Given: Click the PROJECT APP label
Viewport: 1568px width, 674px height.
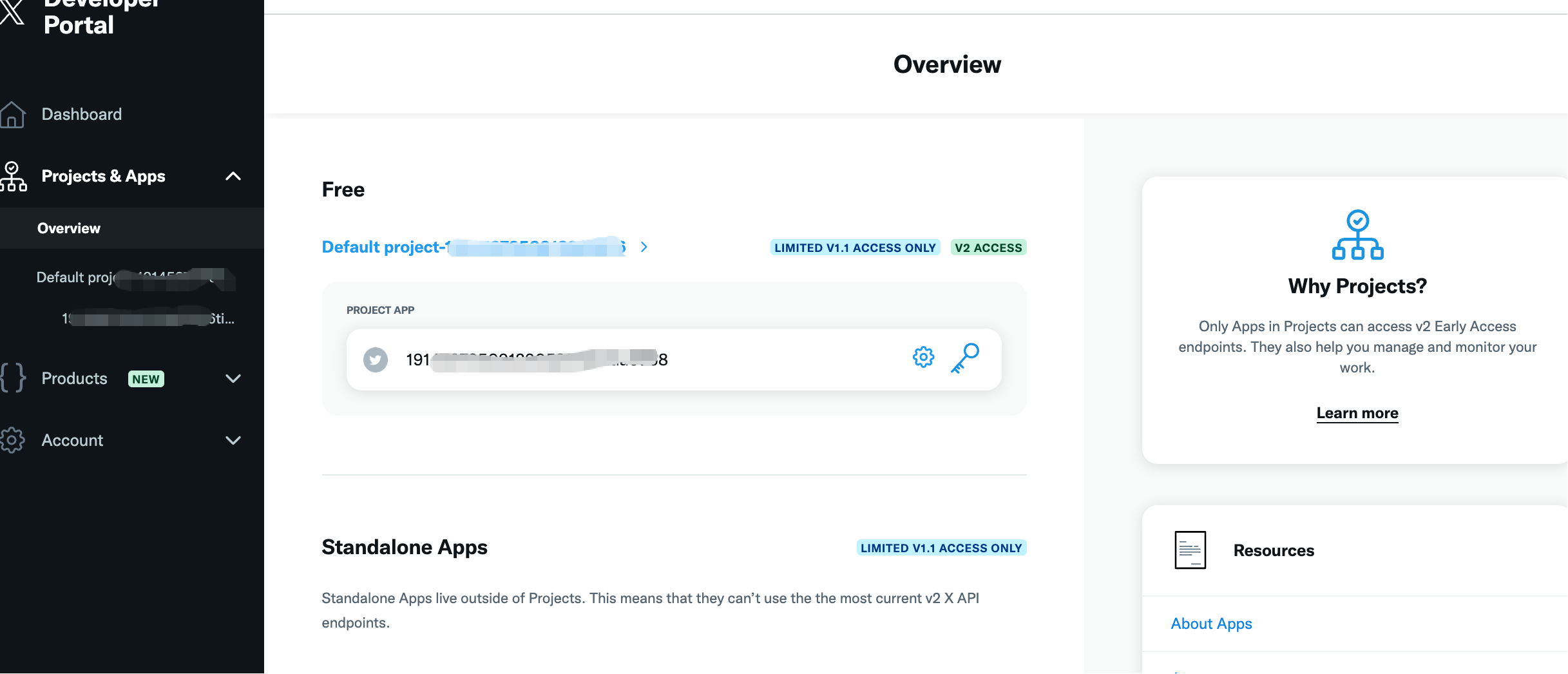Looking at the screenshot, I should [x=380, y=310].
